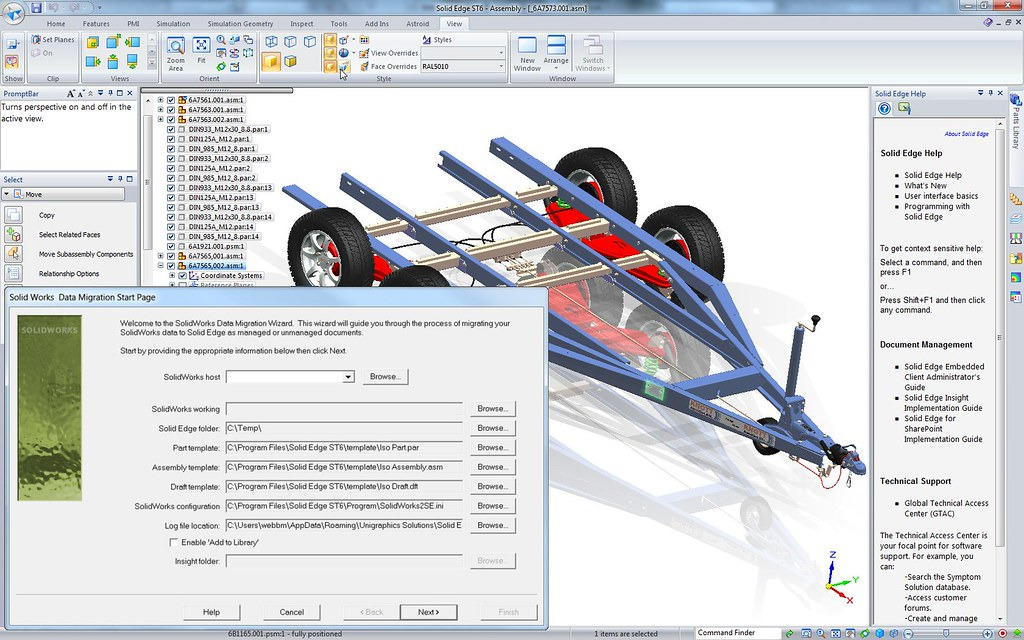
Task: Click the Zoom Area tool
Action: pyautogui.click(x=176, y=52)
